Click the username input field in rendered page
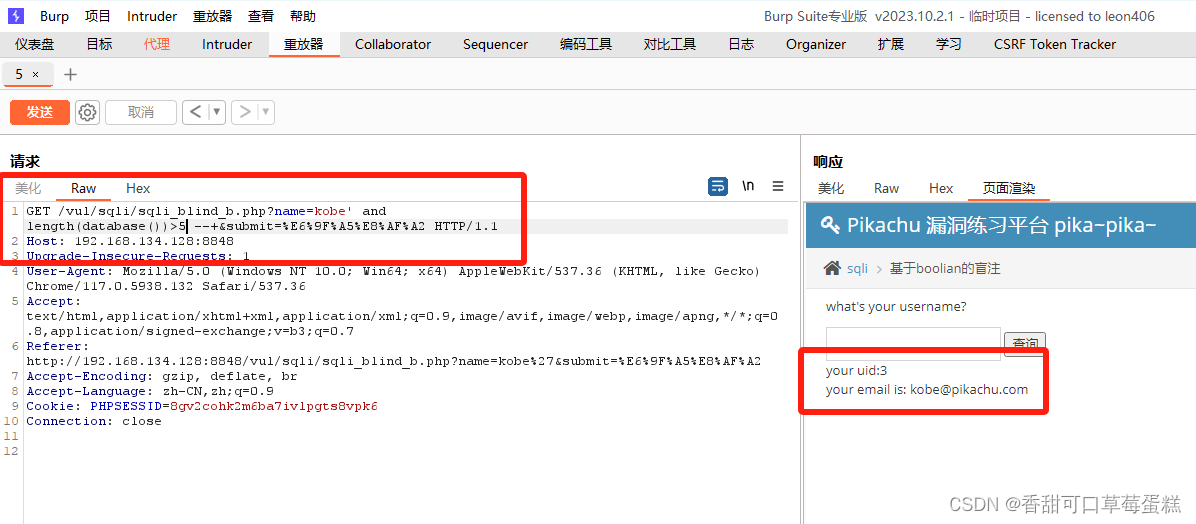The height and width of the screenshot is (524, 1196). pyautogui.click(x=913, y=344)
